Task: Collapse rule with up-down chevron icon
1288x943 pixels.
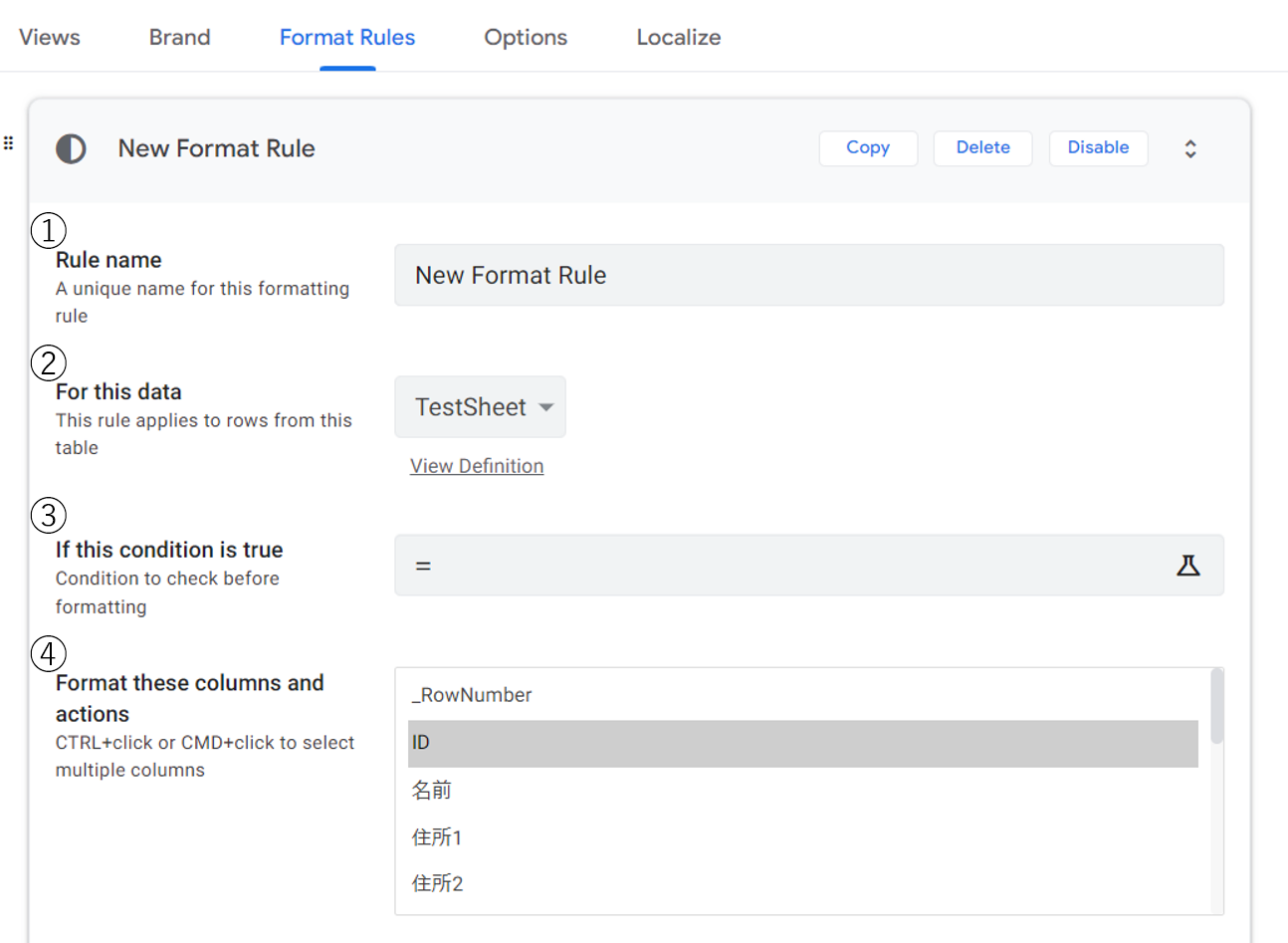Action: 1189,149
